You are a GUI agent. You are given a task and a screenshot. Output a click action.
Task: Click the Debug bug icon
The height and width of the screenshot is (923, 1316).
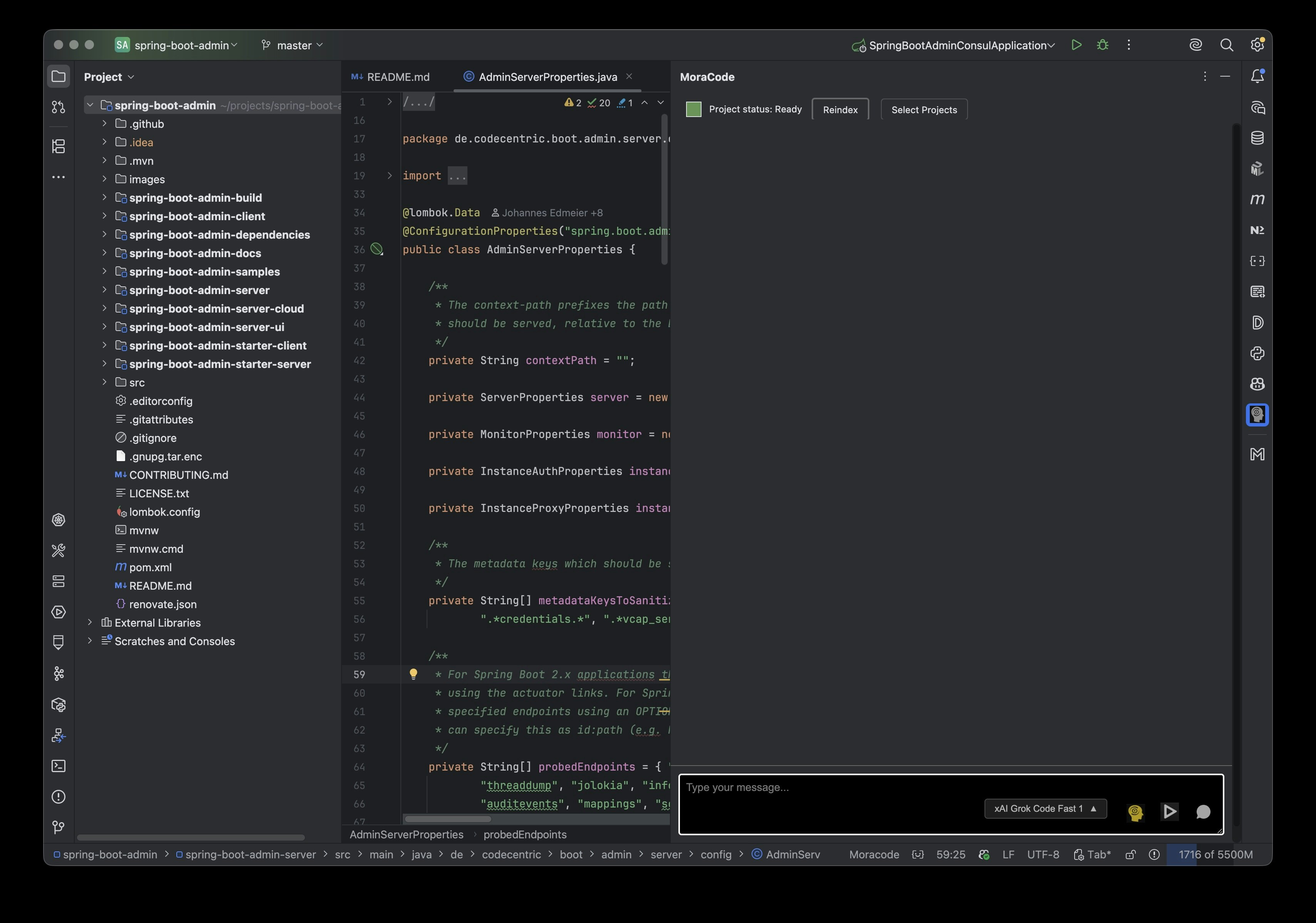point(1102,45)
